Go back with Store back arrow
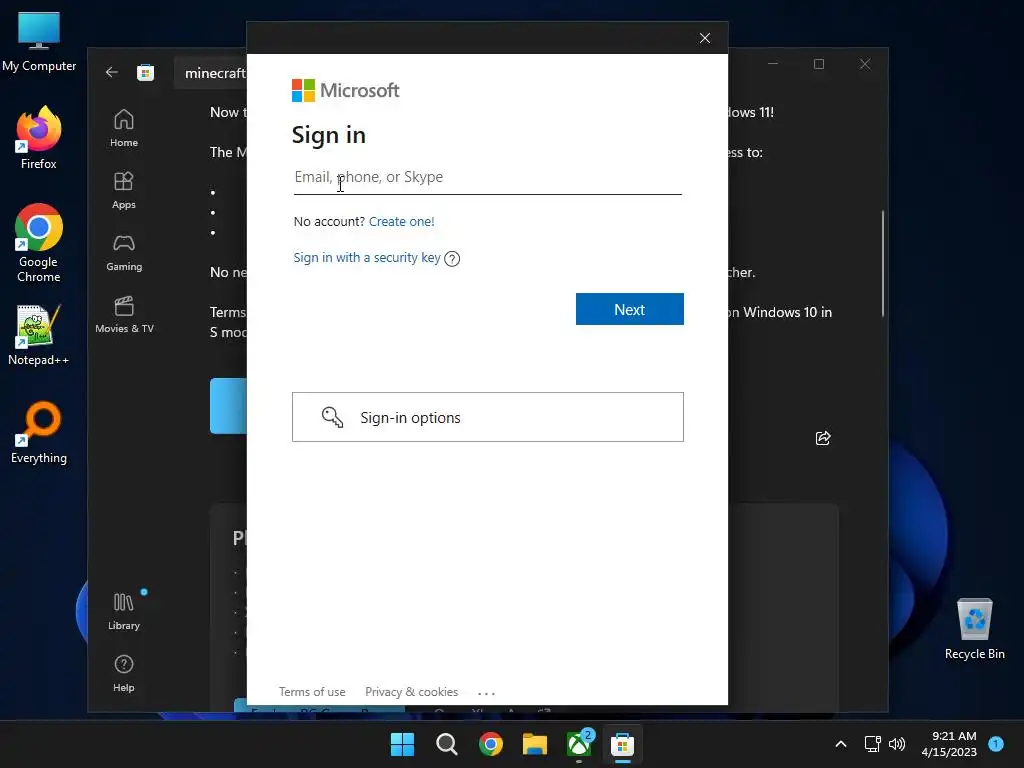 [x=112, y=72]
